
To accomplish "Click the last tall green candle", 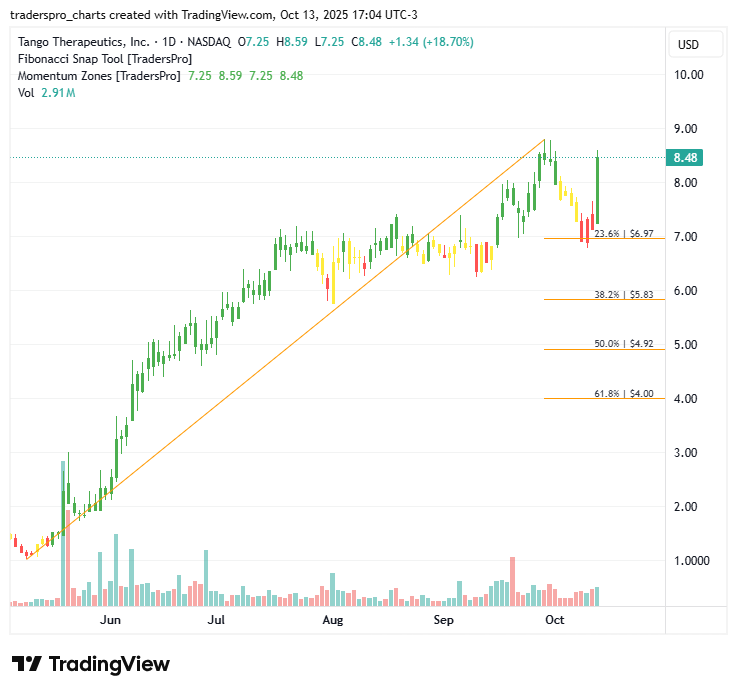I will [597, 188].
